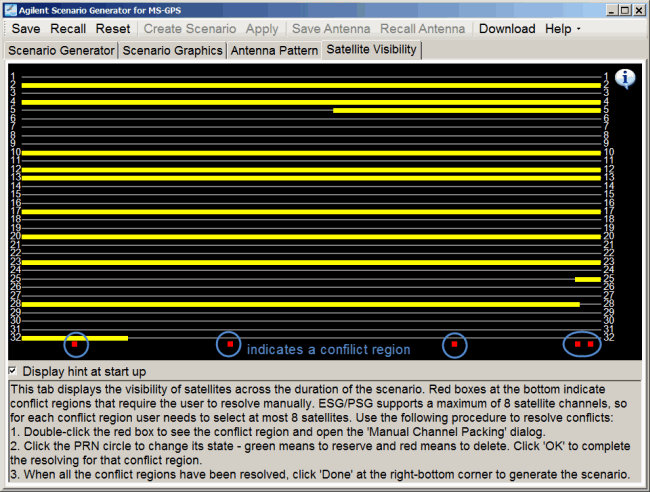Switch to the Scenario Graphics tab

tap(172, 50)
